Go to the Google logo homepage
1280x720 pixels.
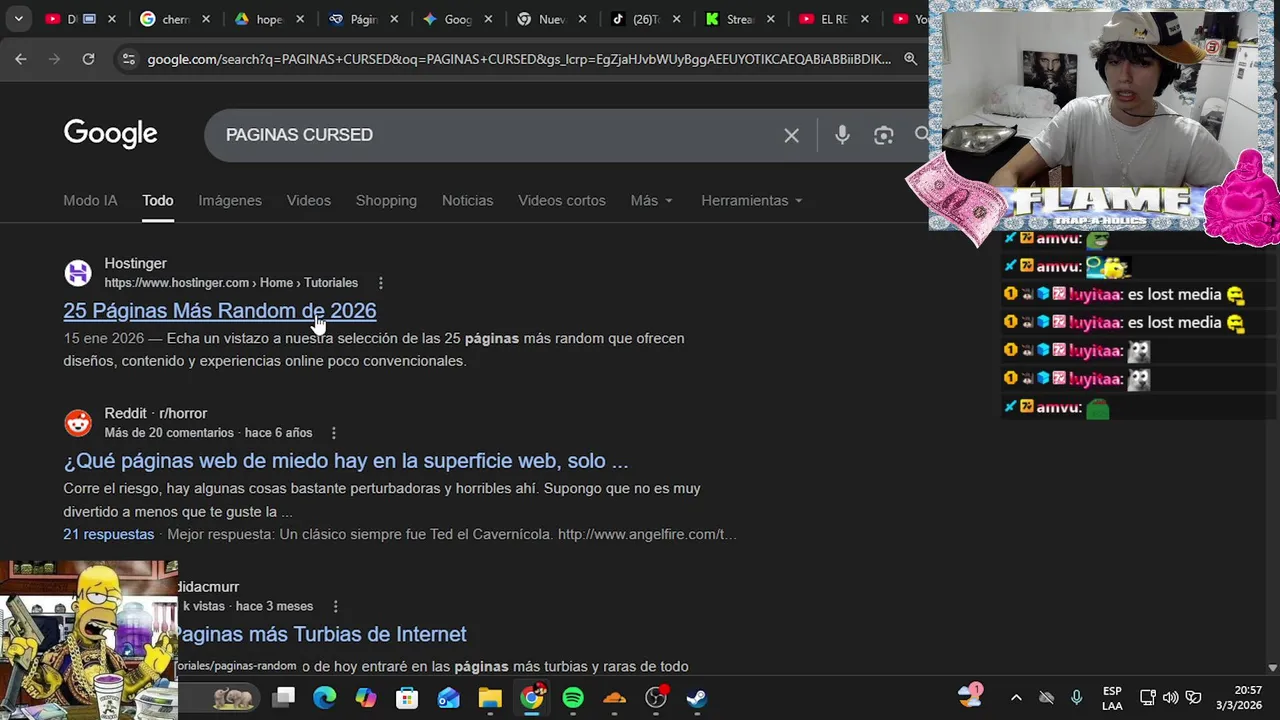(110, 134)
